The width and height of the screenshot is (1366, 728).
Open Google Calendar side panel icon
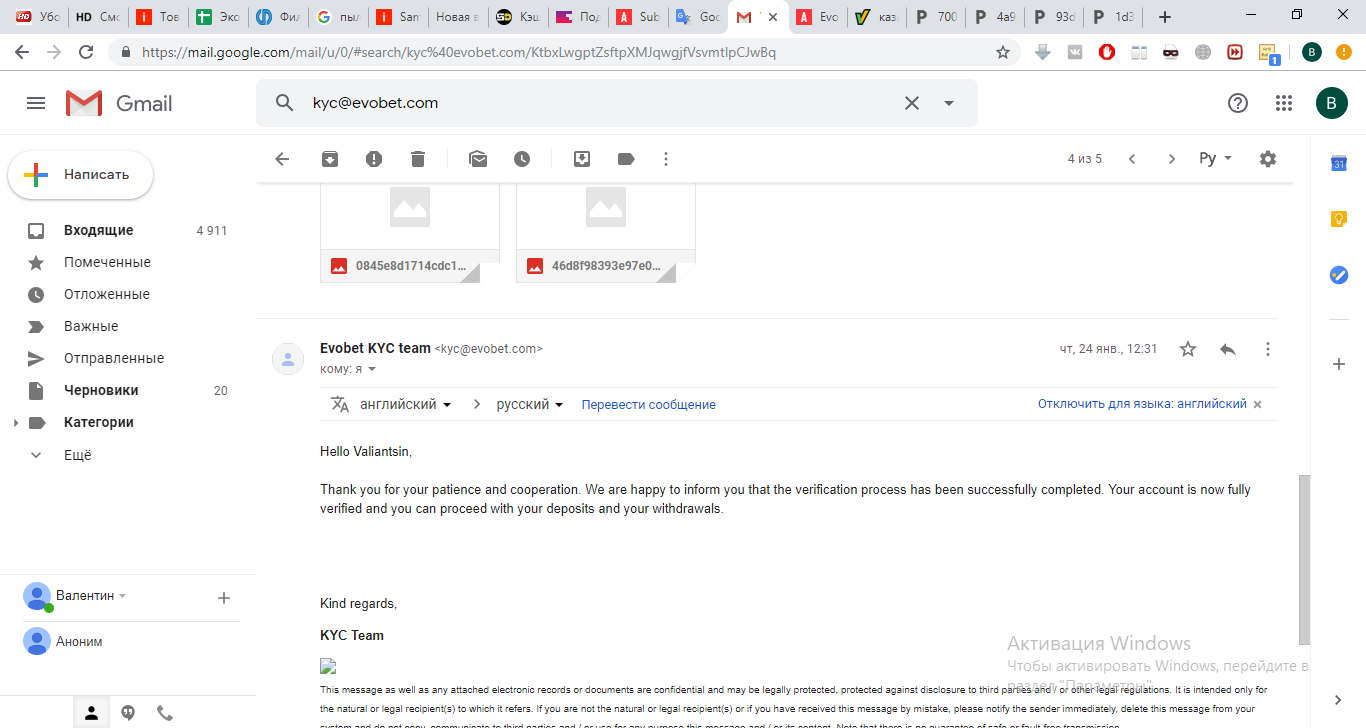1339,164
